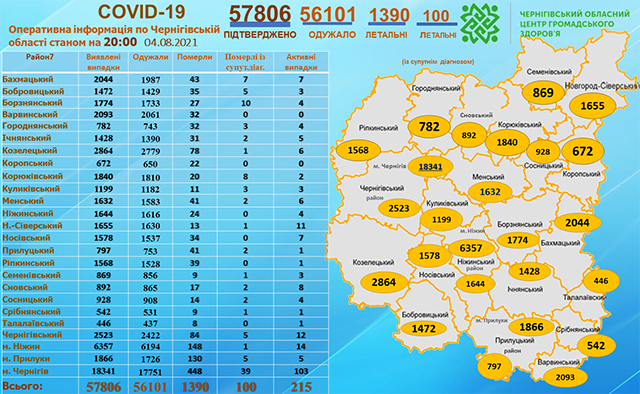Click the м. Чернігів table row label
Viewport: 640px width, 394px height.
pos(25,372)
